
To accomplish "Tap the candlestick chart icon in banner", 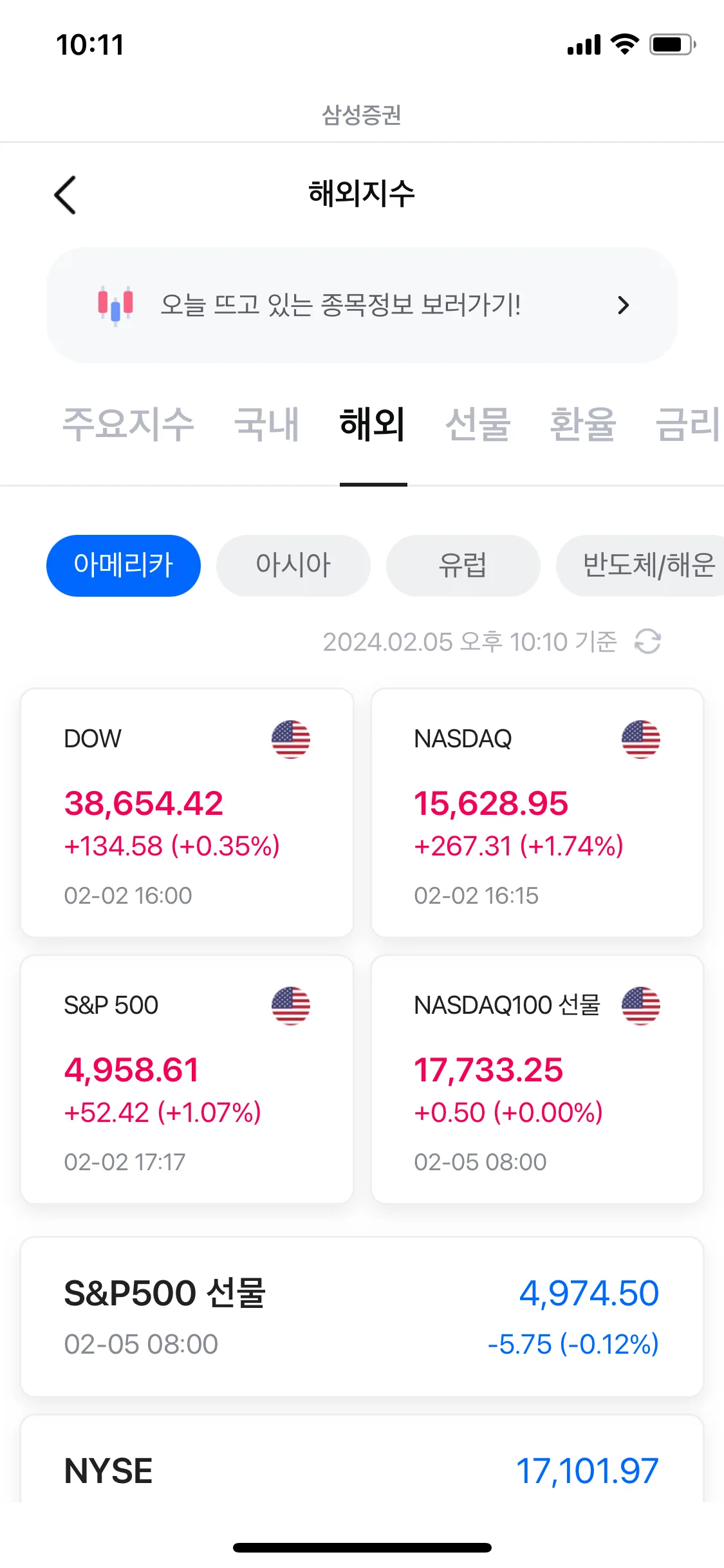I will pyautogui.click(x=116, y=305).
